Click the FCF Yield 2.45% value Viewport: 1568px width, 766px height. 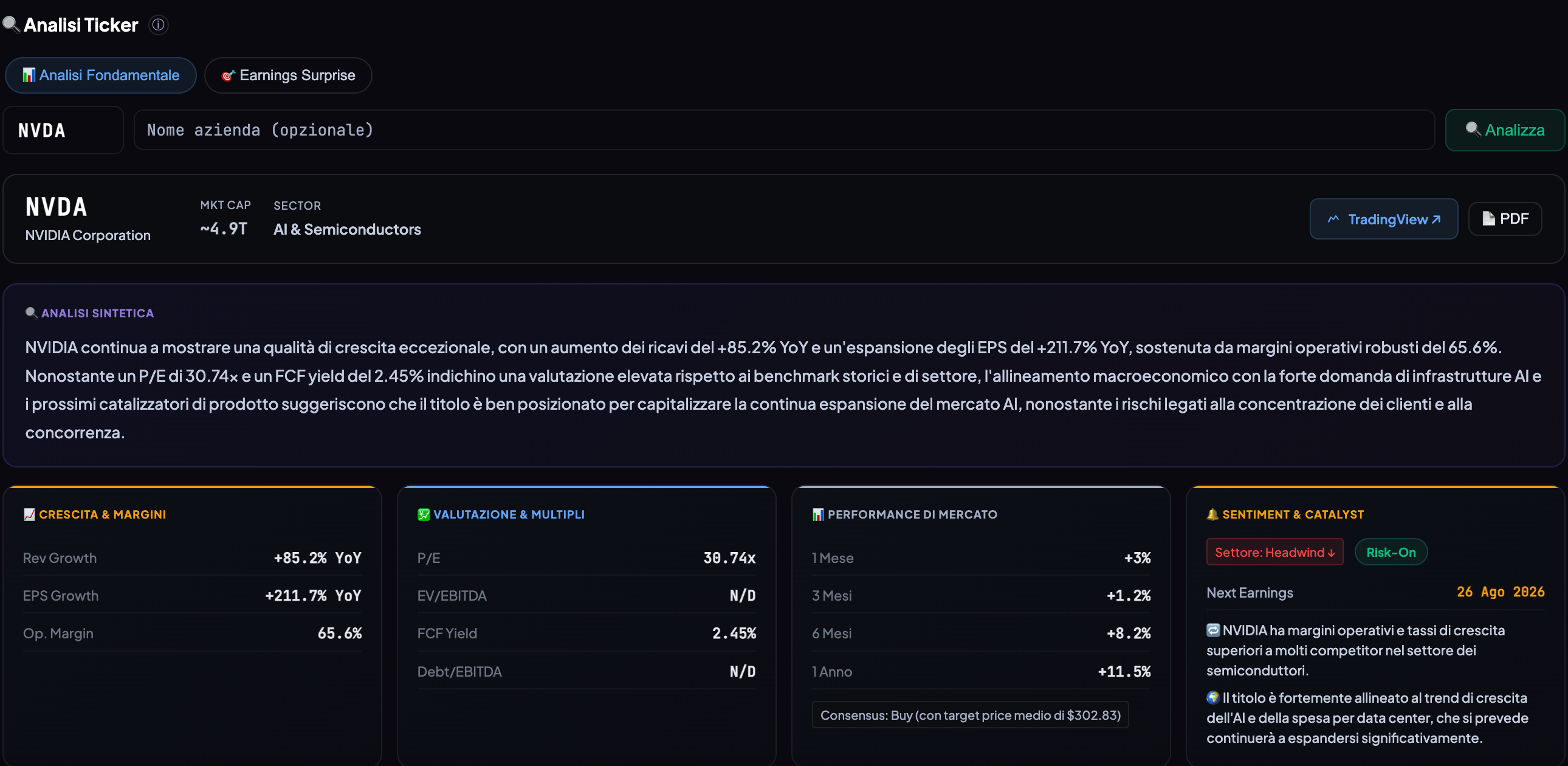point(734,634)
